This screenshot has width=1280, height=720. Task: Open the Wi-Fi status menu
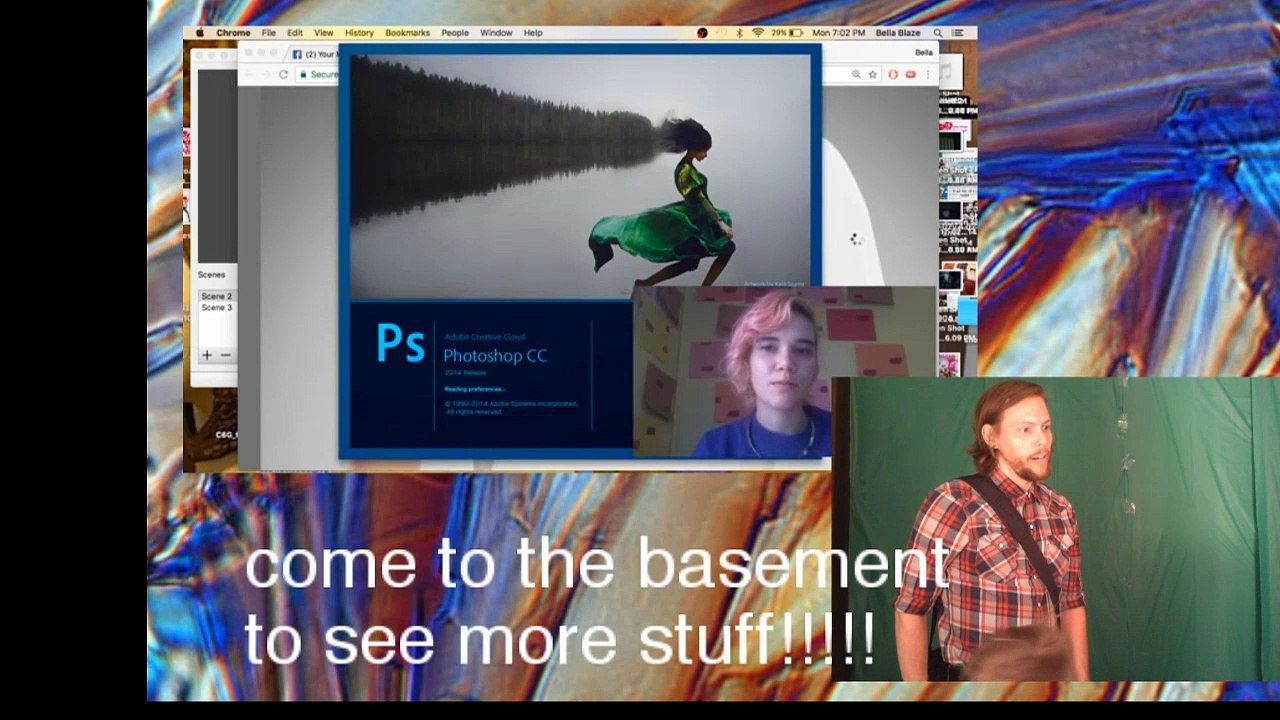758,33
